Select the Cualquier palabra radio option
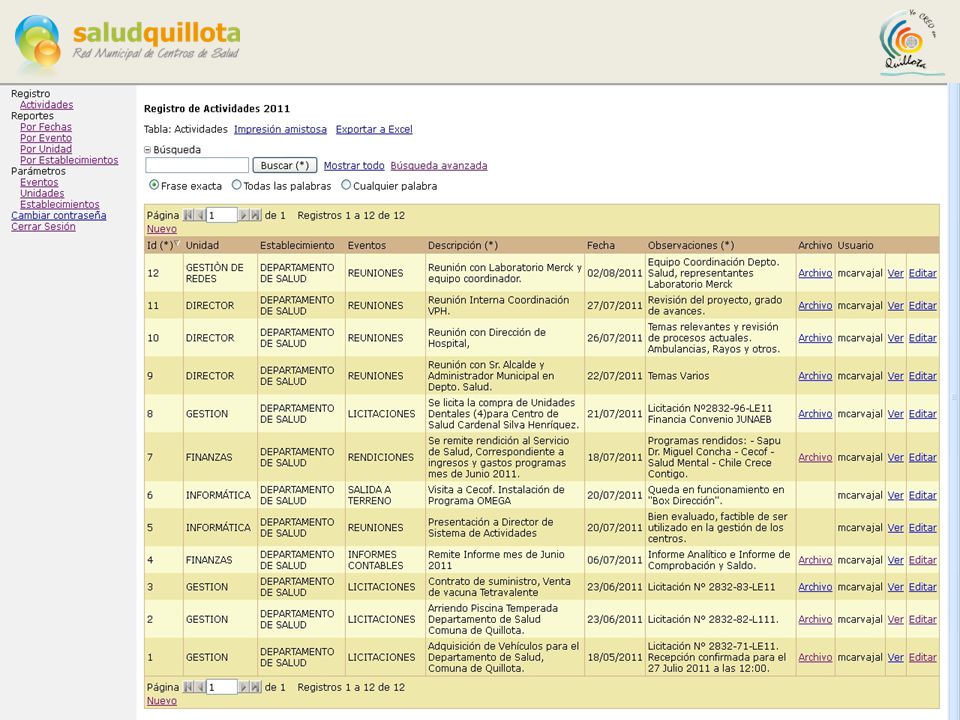The image size is (960, 720). [346, 185]
